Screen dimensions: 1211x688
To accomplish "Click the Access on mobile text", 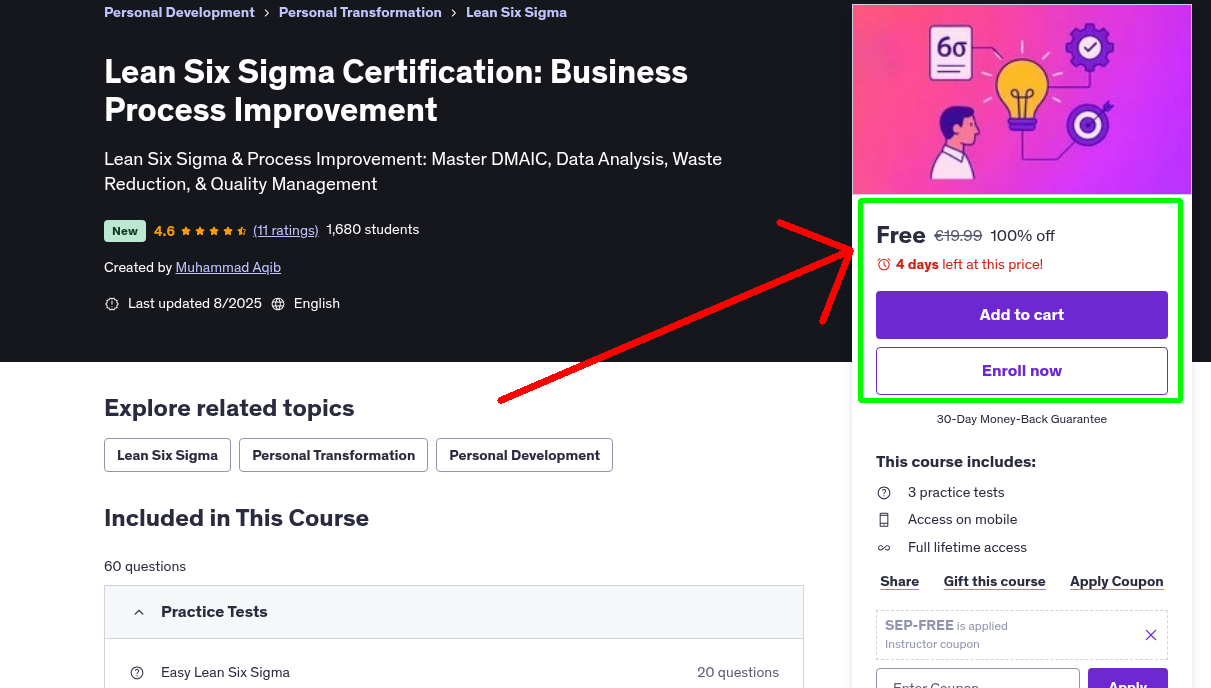I will 962,520.
